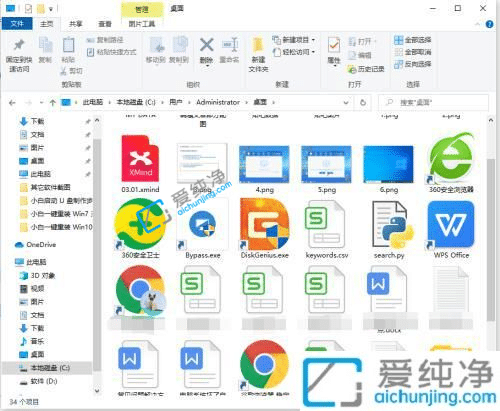Select 下载 in Quick access
Image resolution: width=500 pixels, height=411 pixels.
37,121
